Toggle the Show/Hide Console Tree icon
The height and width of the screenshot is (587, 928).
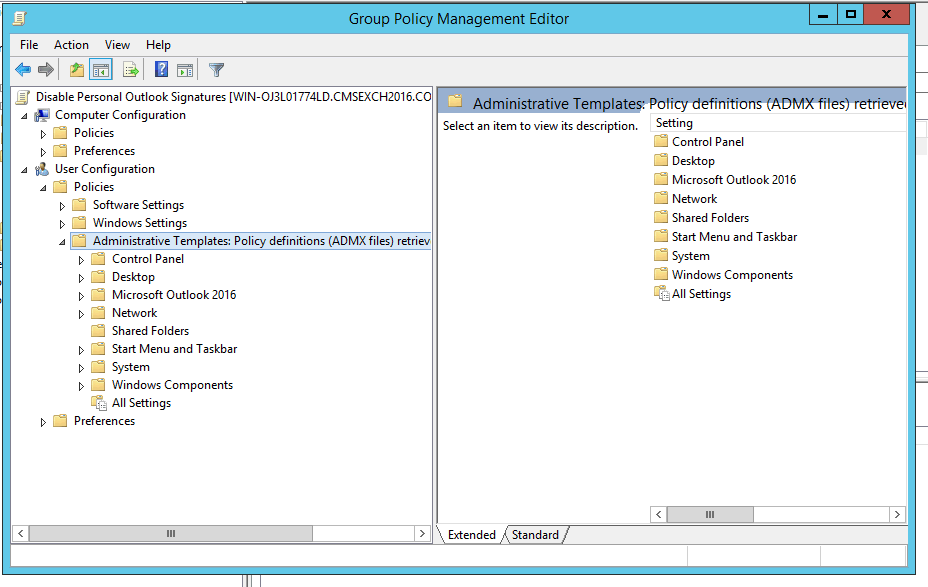pyautogui.click(x=100, y=69)
